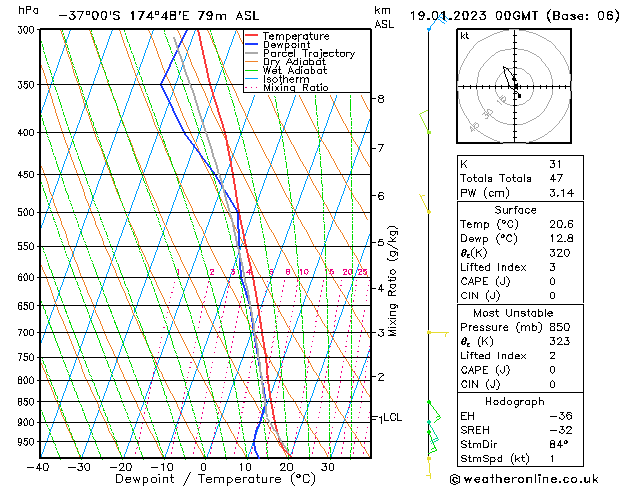
Task: Click the 700 hPa pressure level label
Action: tap(26, 332)
